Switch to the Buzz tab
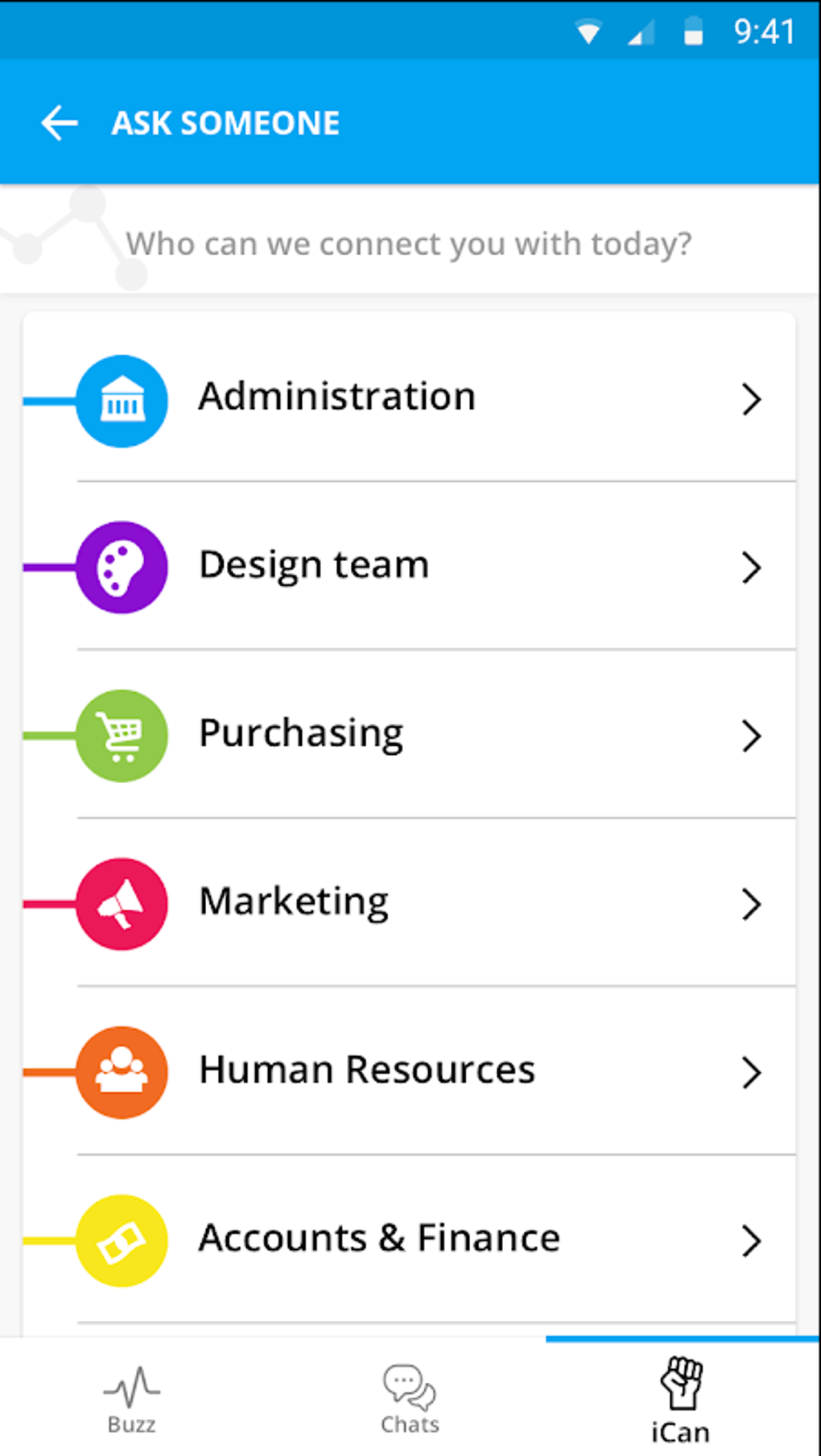Image resolution: width=821 pixels, height=1456 pixels. tap(132, 1400)
